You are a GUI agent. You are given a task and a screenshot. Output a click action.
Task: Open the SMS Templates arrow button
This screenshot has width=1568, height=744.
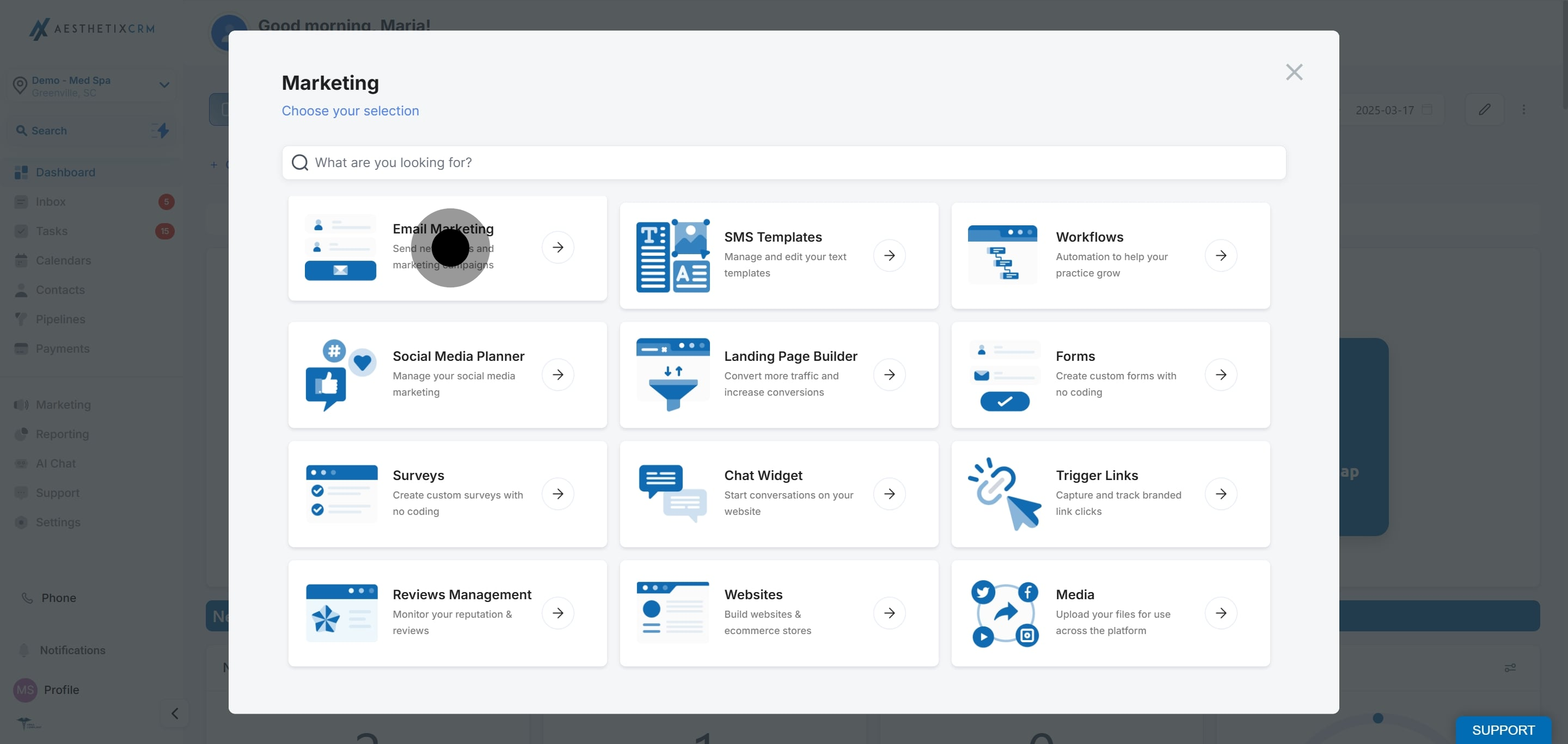coord(889,255)
